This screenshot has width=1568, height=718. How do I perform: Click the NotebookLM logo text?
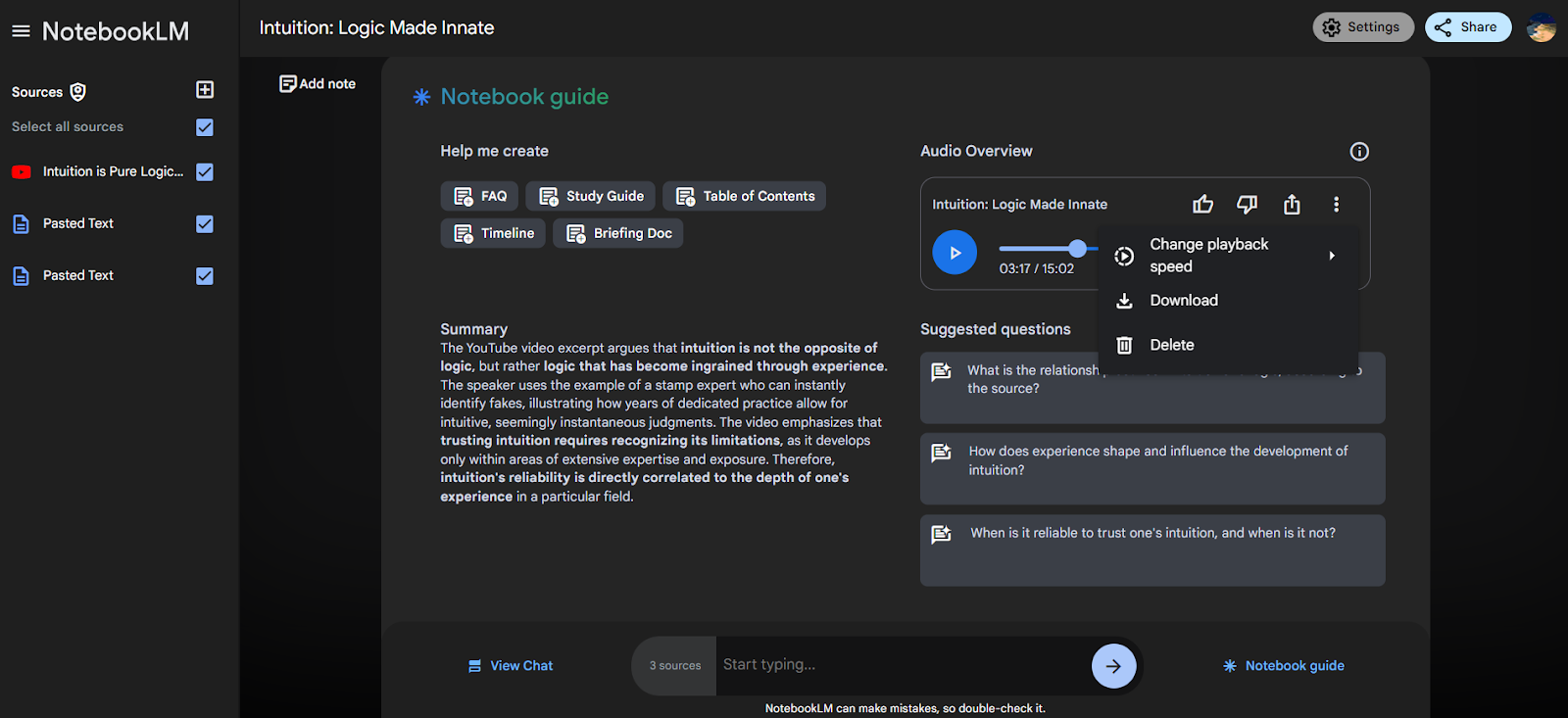(116, 31)
